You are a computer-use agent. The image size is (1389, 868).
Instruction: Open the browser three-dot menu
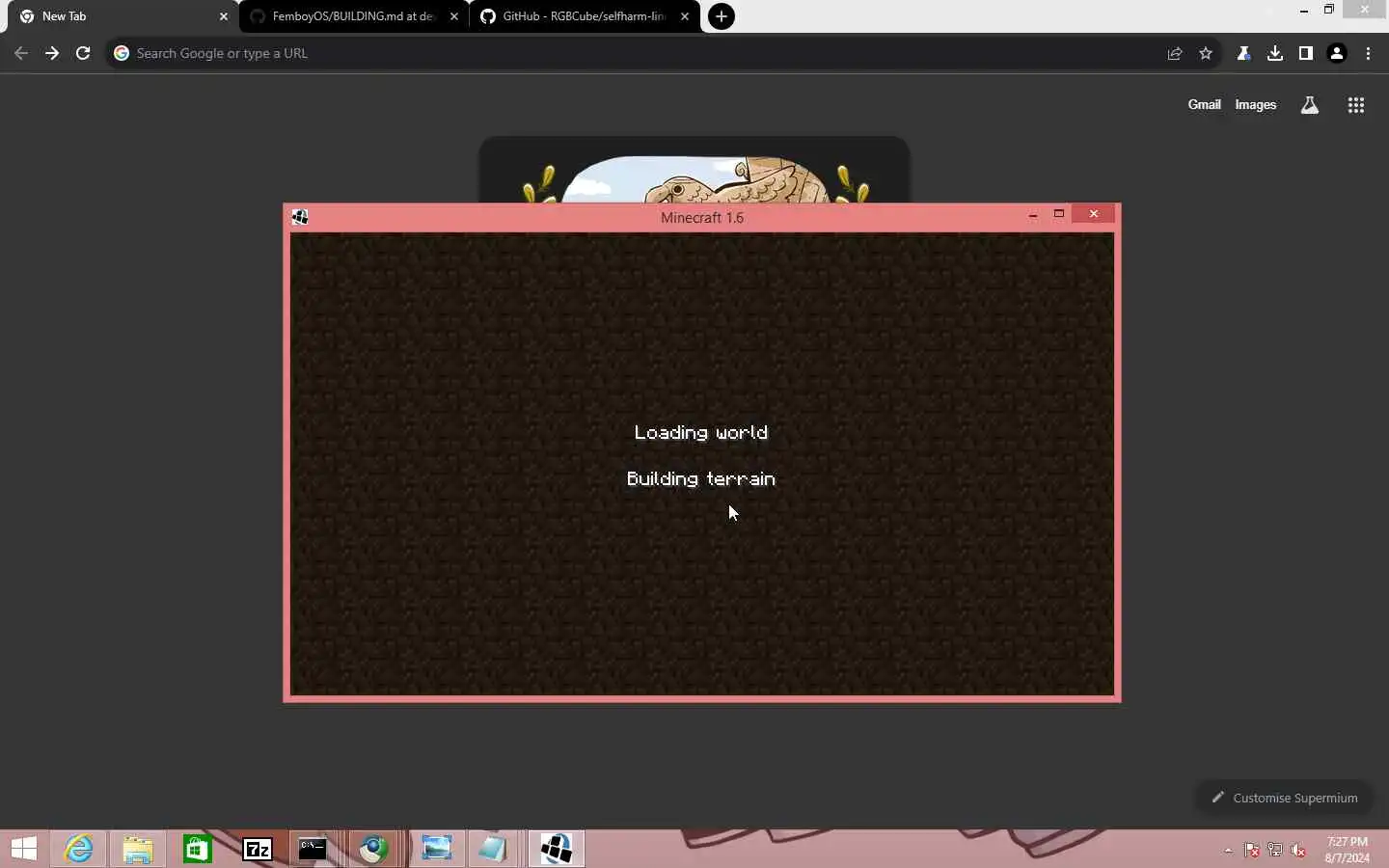coord(1369,54)
